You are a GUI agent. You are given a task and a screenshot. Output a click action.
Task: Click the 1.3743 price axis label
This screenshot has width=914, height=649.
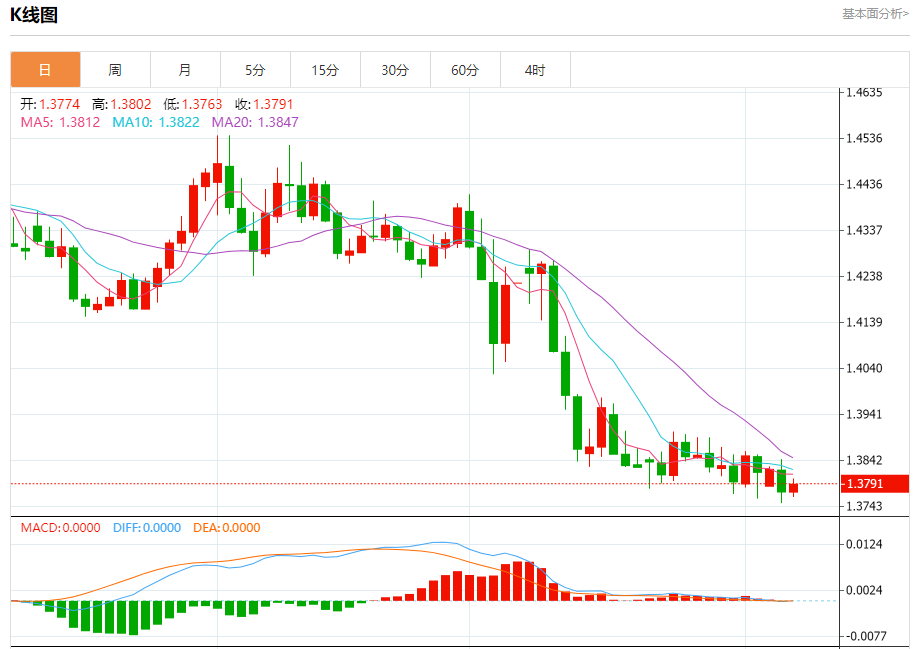(x=864, y=506)
